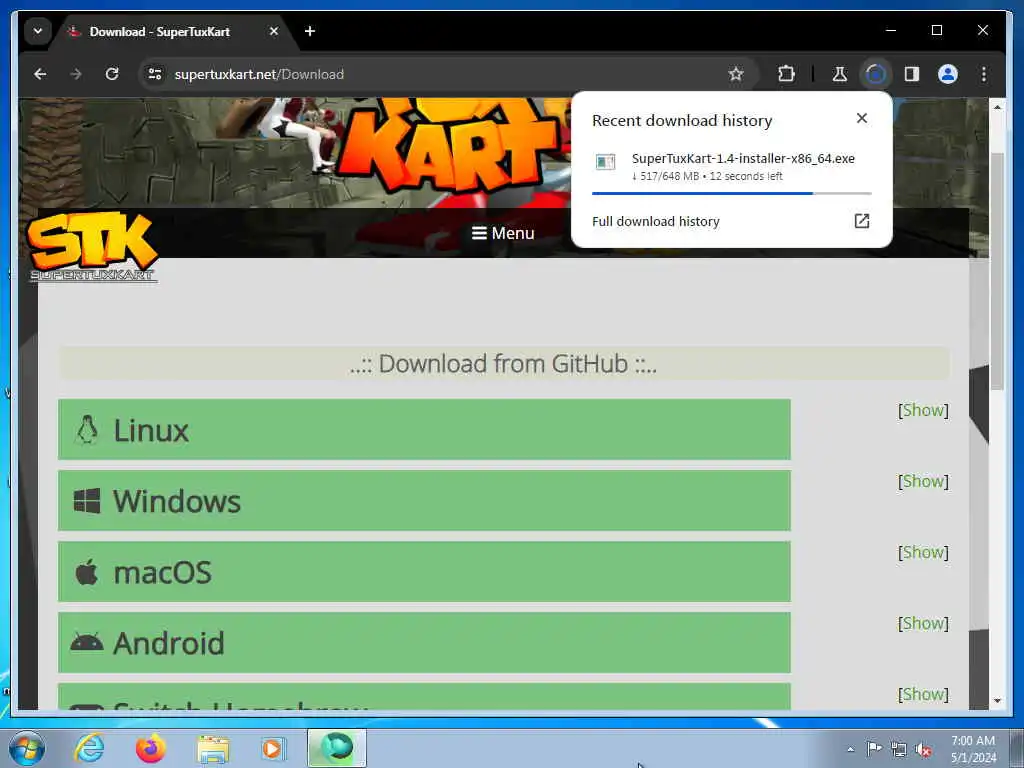
Task: Click the Show link next to Switch Homebrew
Action: tap(923, 694)
